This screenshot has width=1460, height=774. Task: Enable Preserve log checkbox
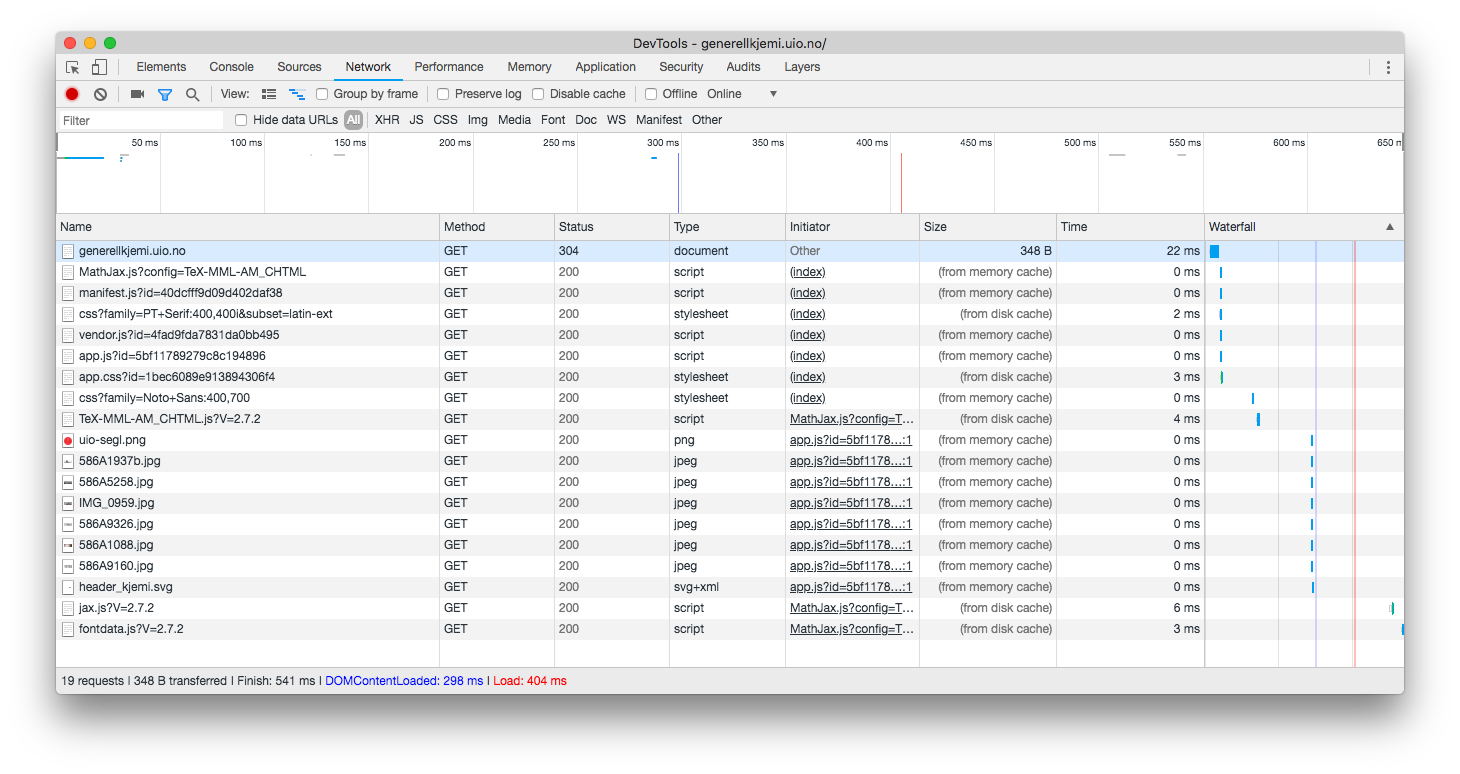click(x=443, y=94)
